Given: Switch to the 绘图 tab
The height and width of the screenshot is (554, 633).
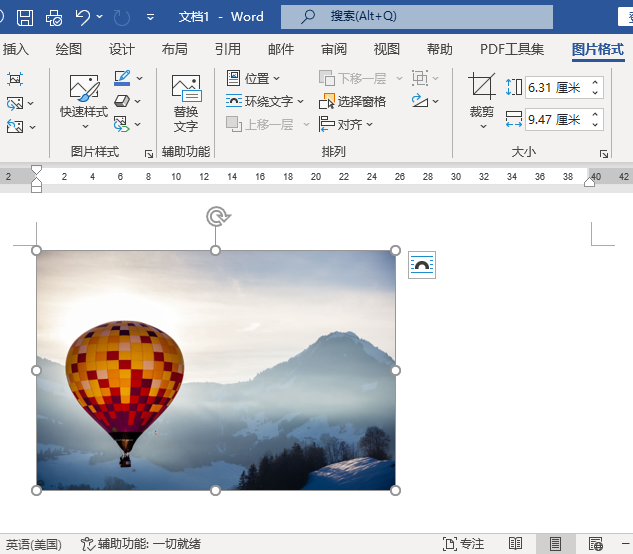Looking at the screenshot, I should pyautogui.click(x=69, y=49).
